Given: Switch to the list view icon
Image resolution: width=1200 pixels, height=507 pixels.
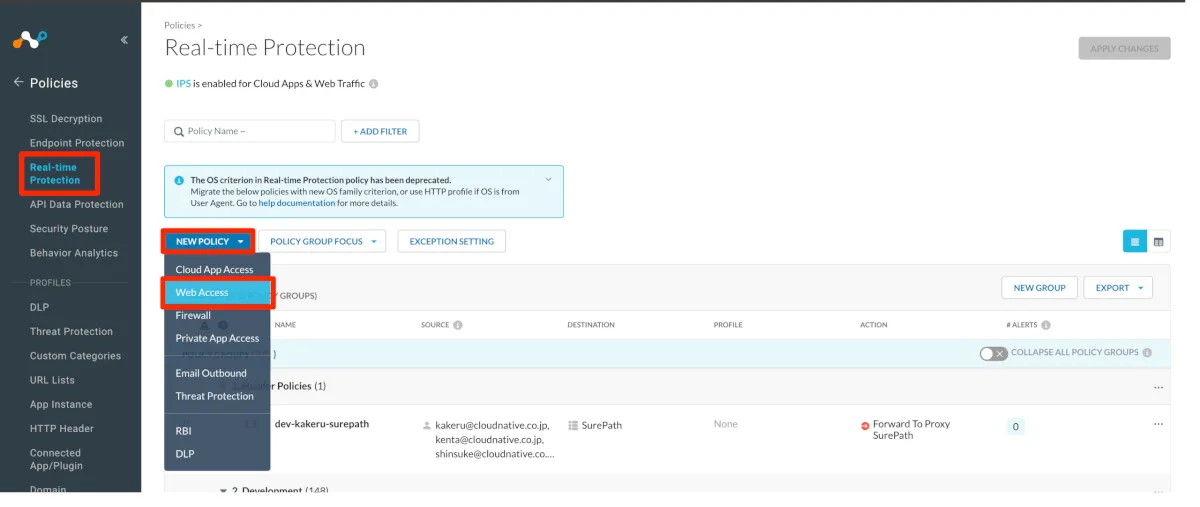Looking at the screenshot, I should point(1134,241).
